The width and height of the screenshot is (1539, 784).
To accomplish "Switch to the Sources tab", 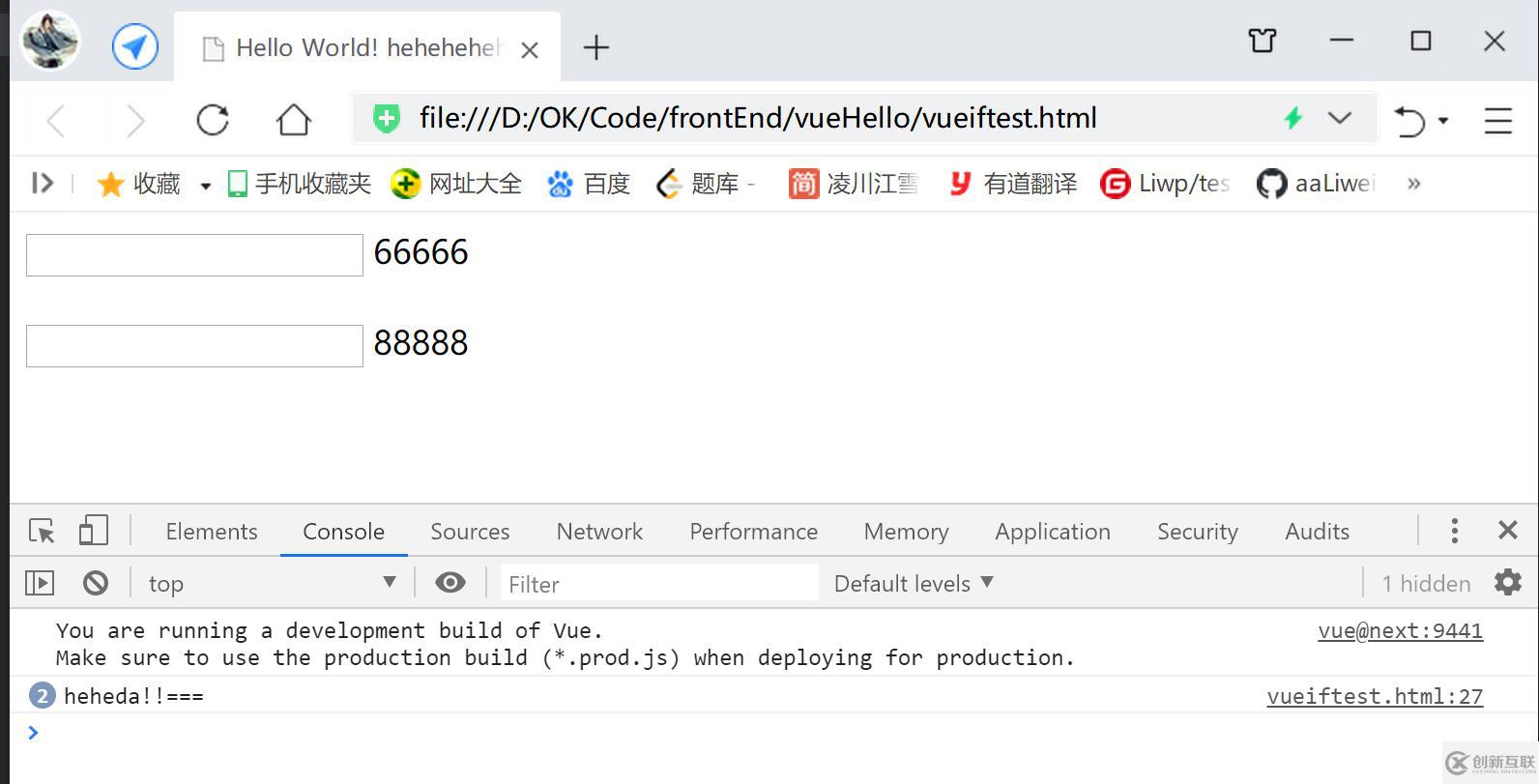I will [x=470, y=532].
